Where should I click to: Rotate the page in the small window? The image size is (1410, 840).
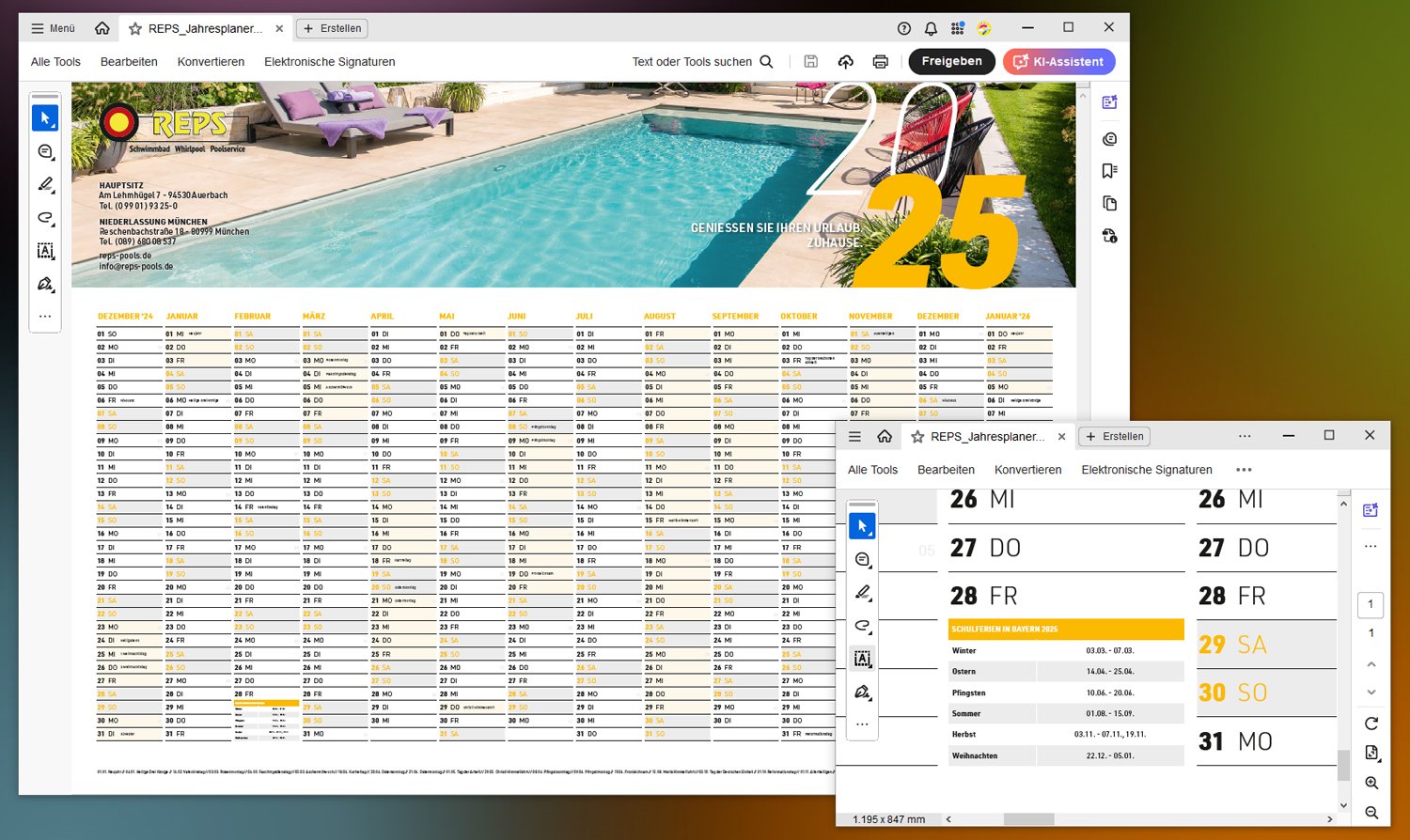(1371, 723)
